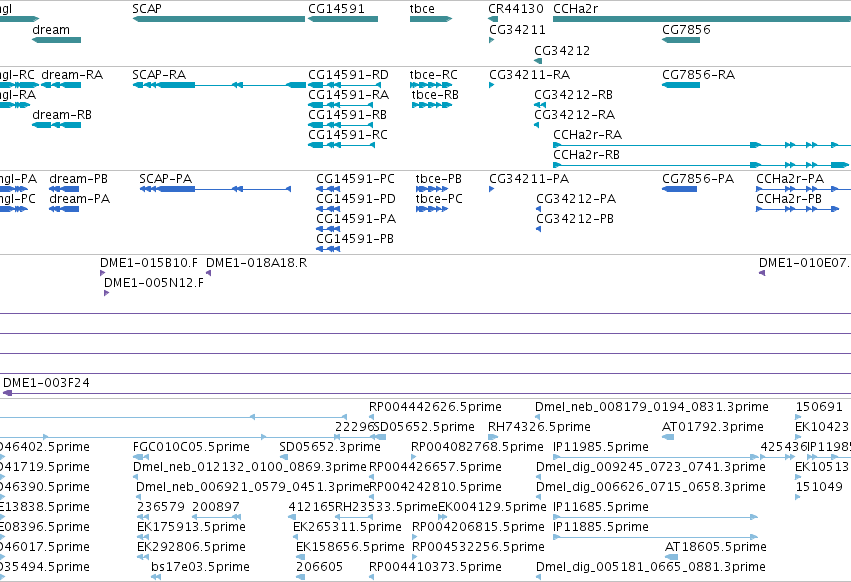Image resolution: width=851 pixels, height=582 pixels.
Task: Select the dream gene label
Action: [51, 30]
